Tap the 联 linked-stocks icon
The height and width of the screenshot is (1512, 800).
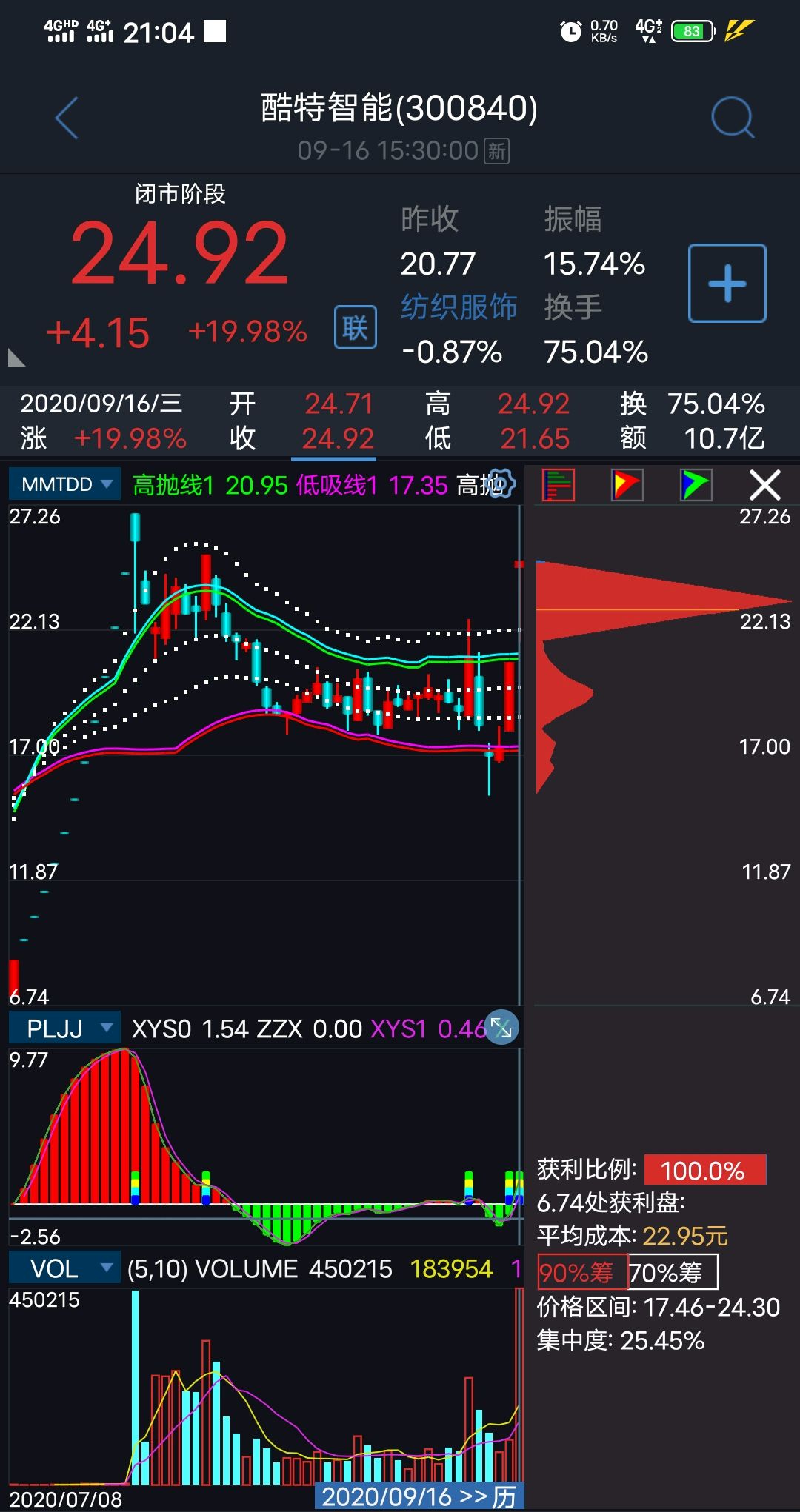point(355,327)
